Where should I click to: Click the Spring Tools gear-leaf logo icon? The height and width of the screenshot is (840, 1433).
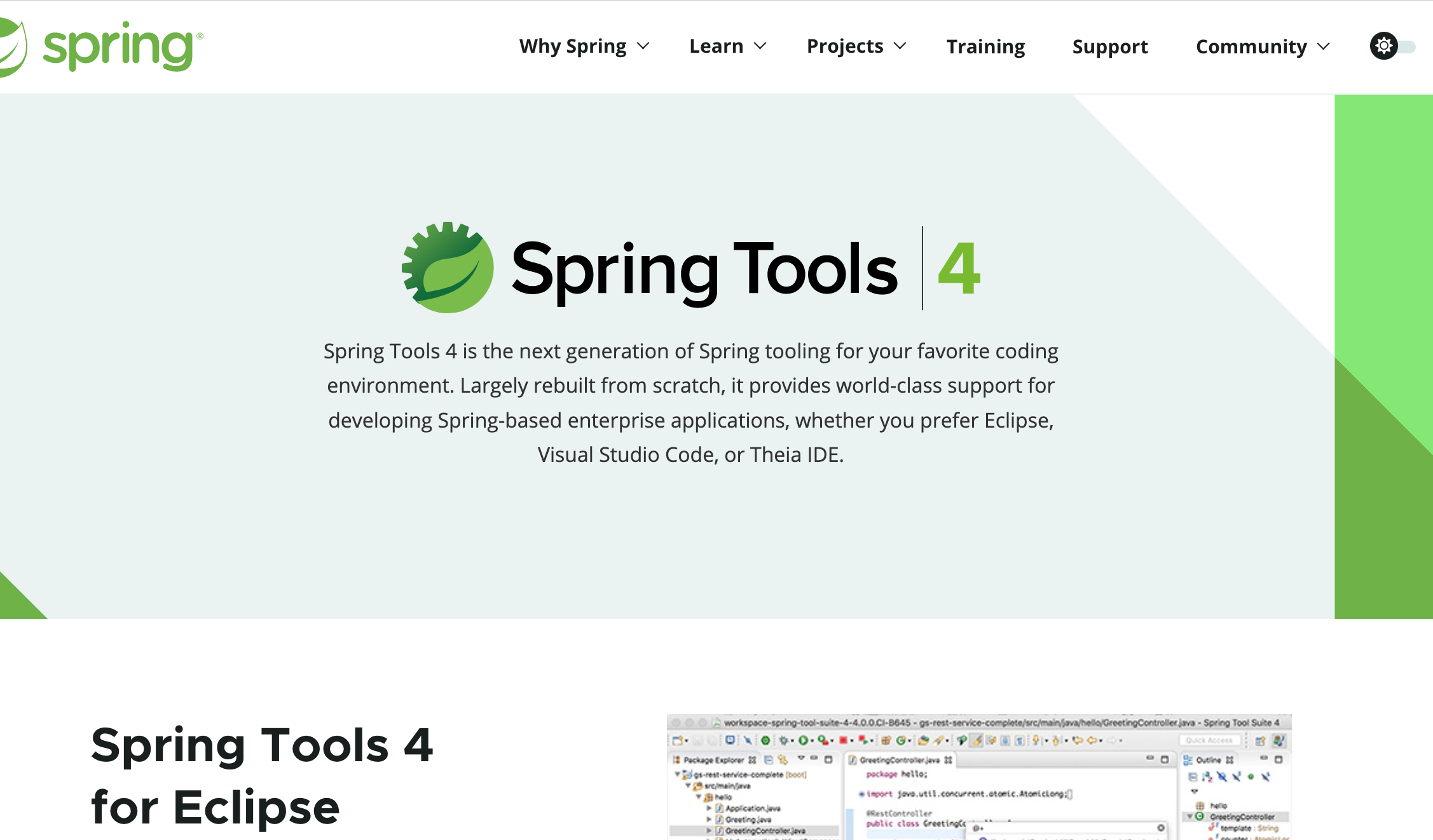(448, 267)
